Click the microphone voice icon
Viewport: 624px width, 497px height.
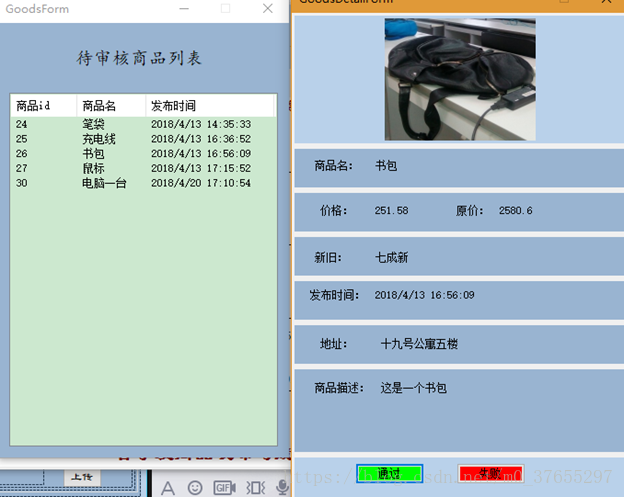tap(283, 487)
